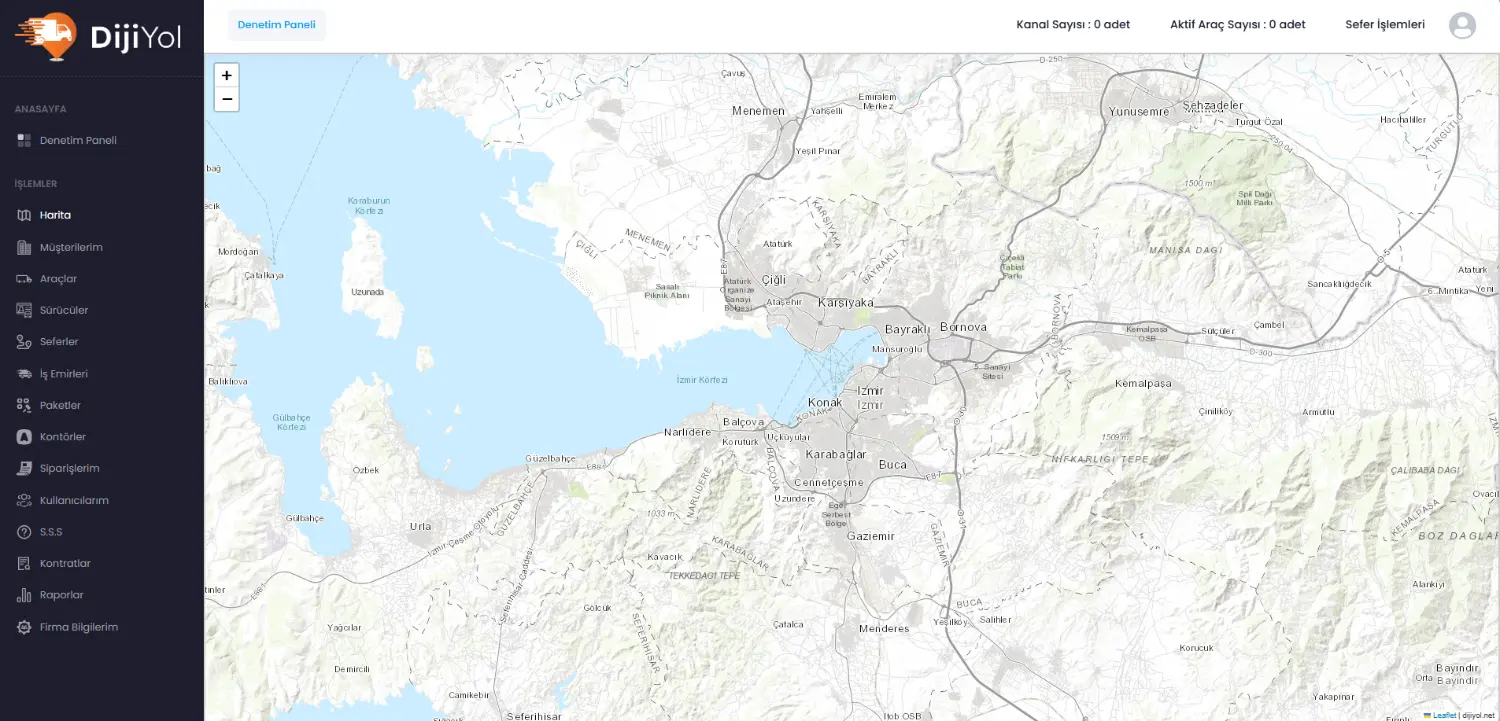
Task: Click the Araçlar truck icon
Action: [24, 279]
